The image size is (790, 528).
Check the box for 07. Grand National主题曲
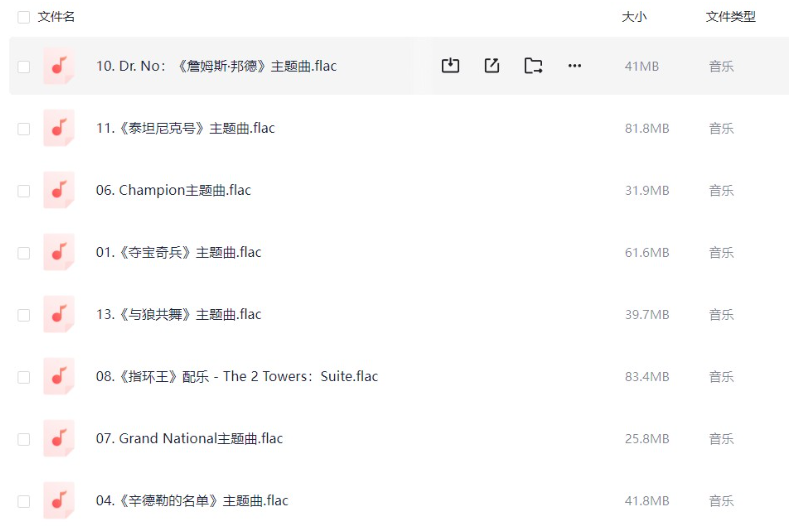[x=24, y=439]
